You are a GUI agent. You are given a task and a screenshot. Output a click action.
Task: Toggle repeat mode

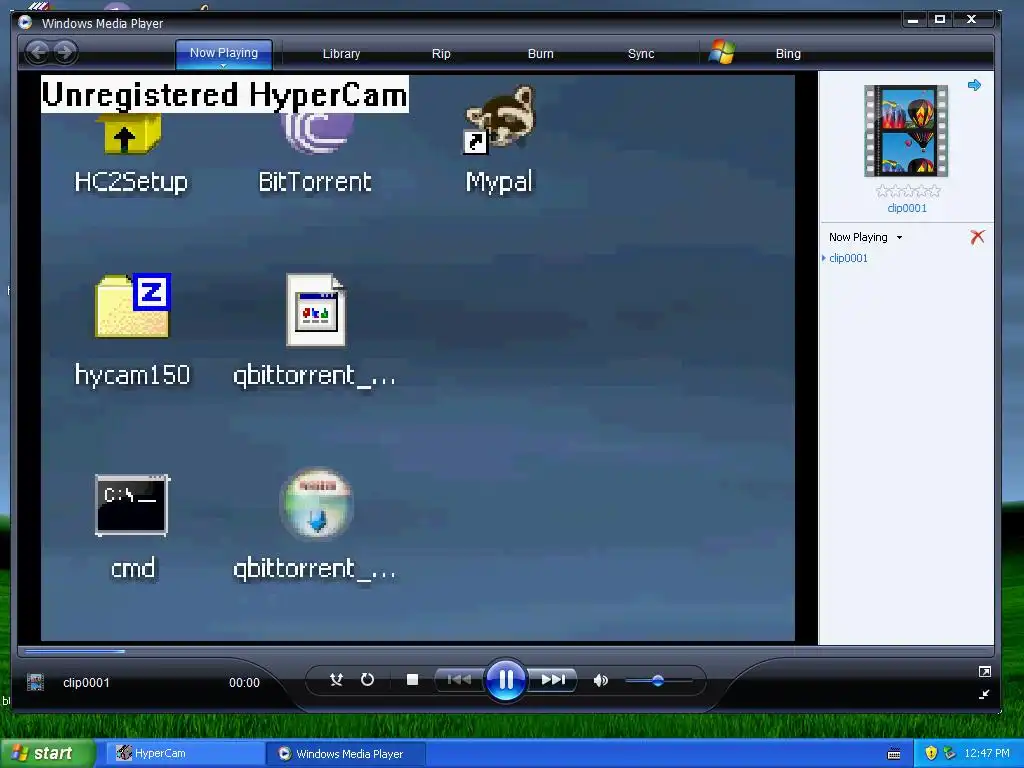click(x=368, y=680)
